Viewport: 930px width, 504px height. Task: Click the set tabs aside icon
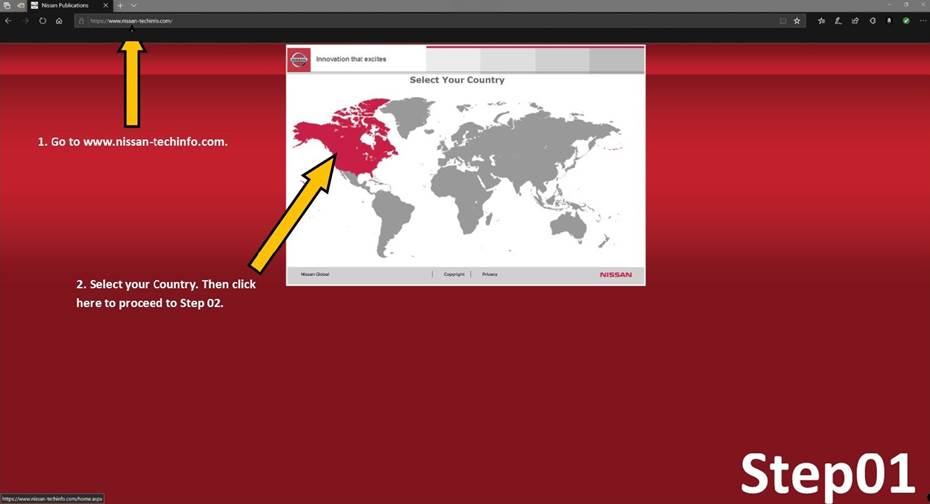point(21,5)
